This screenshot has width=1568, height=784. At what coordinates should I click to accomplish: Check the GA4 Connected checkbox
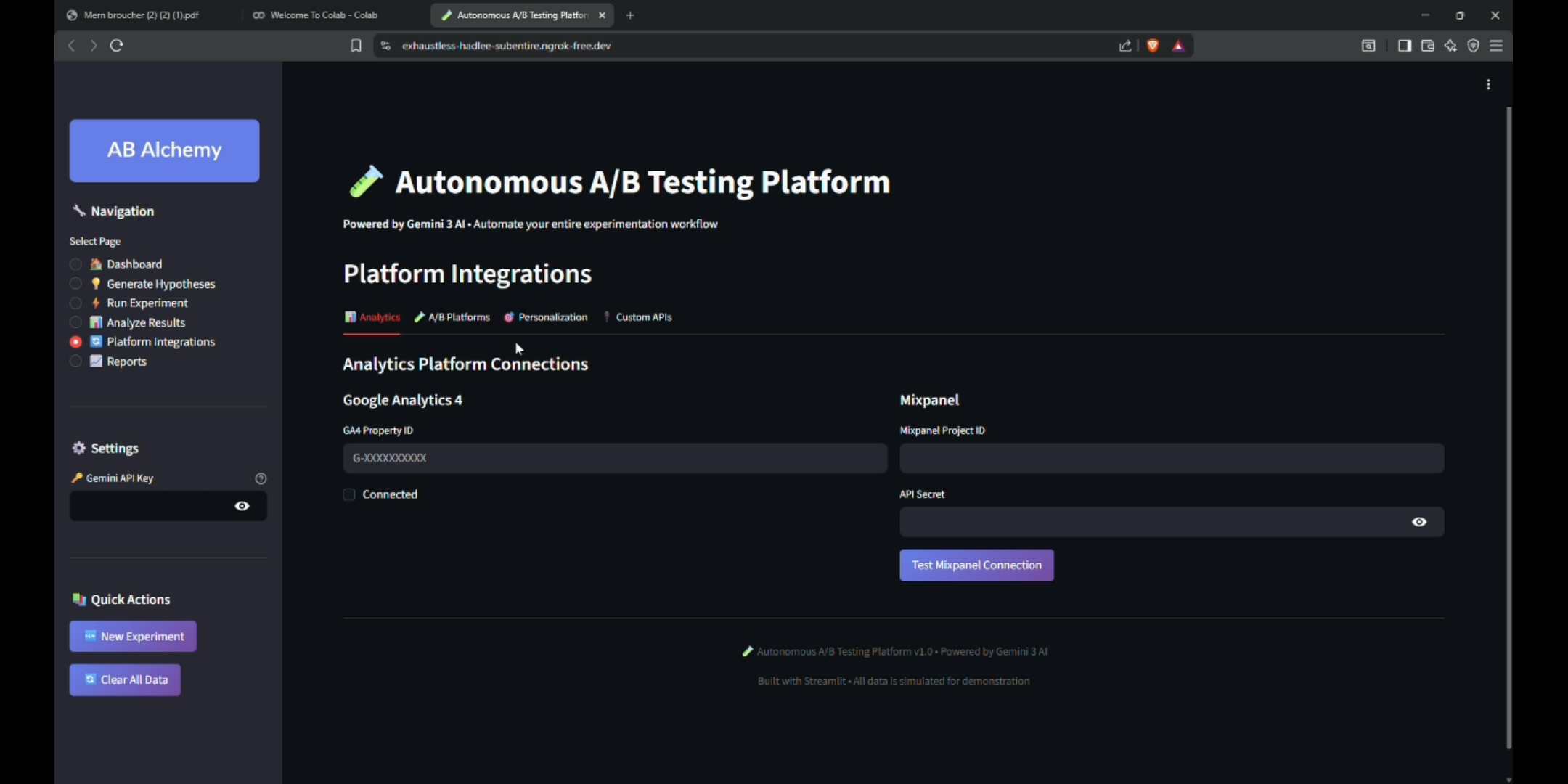click(349, 494)
